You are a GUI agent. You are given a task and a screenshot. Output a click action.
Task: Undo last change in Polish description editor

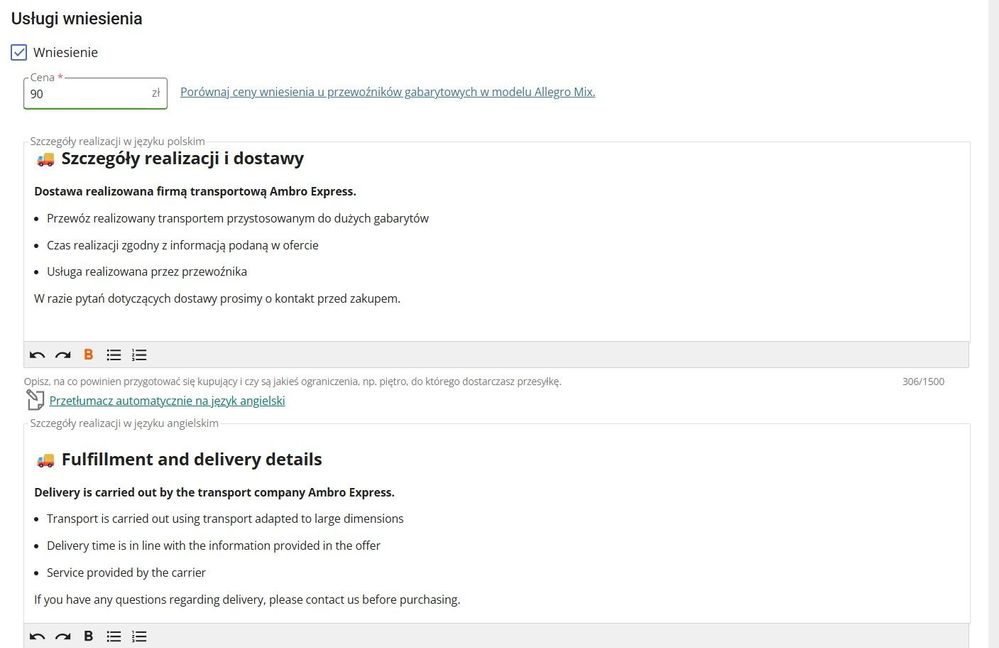37,355
